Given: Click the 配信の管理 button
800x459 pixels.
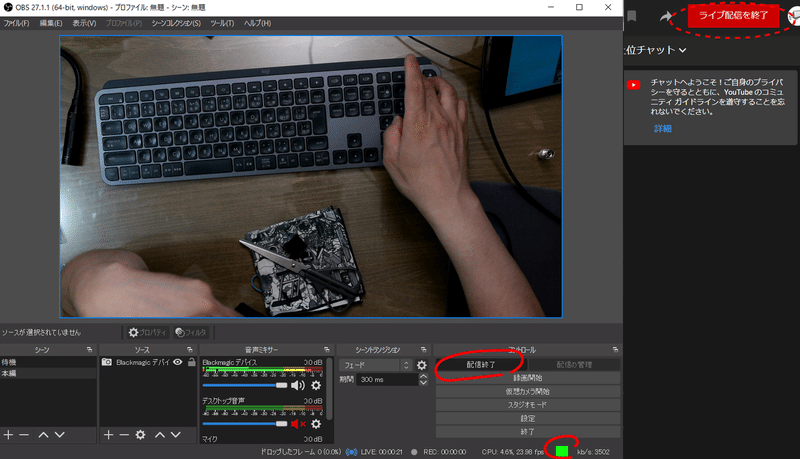Looking at the screenshot, I should tap(574, 365).
